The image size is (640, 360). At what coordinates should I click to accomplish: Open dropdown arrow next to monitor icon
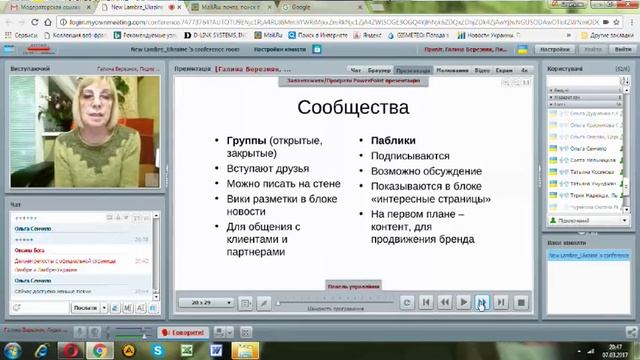pos(229,332)
